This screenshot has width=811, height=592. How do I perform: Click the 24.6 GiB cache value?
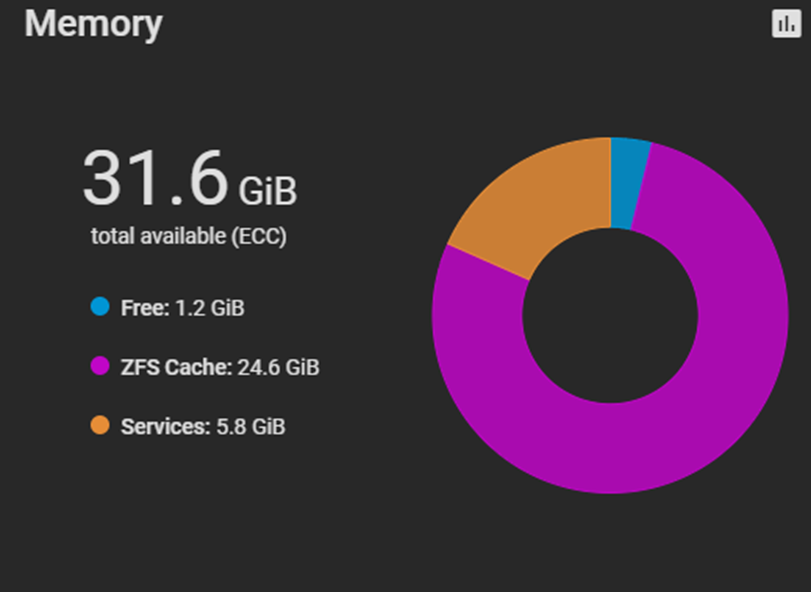click(278, 368)
